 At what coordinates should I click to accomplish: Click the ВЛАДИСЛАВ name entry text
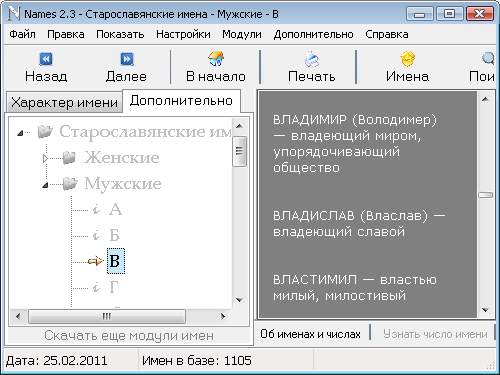click(x=359, y=223)
